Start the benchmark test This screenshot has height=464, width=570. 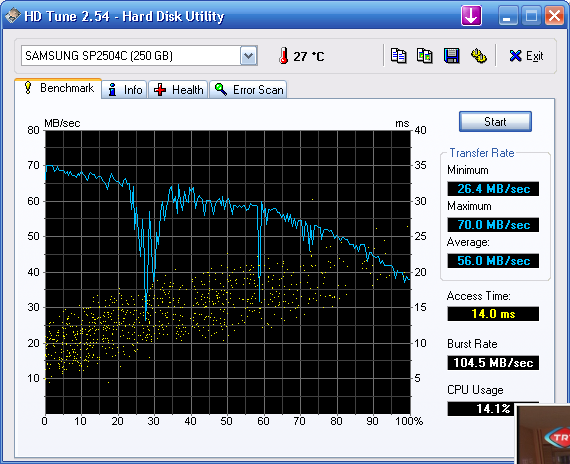point(495,121)
